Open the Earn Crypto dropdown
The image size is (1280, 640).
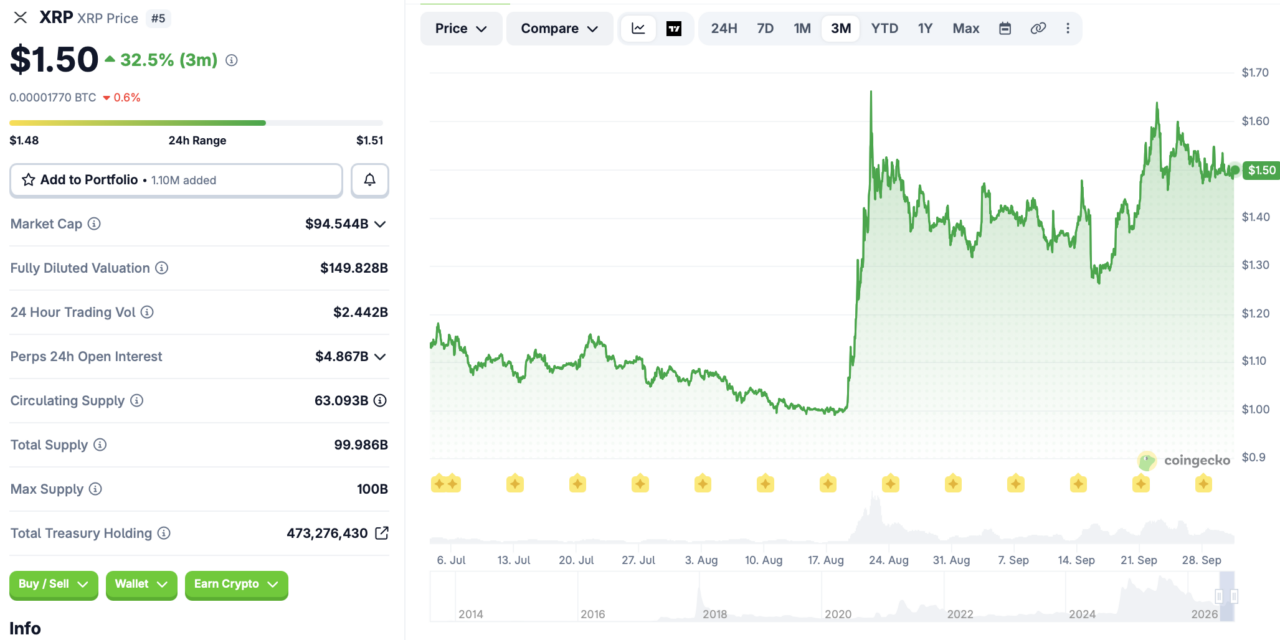(236, 584)
